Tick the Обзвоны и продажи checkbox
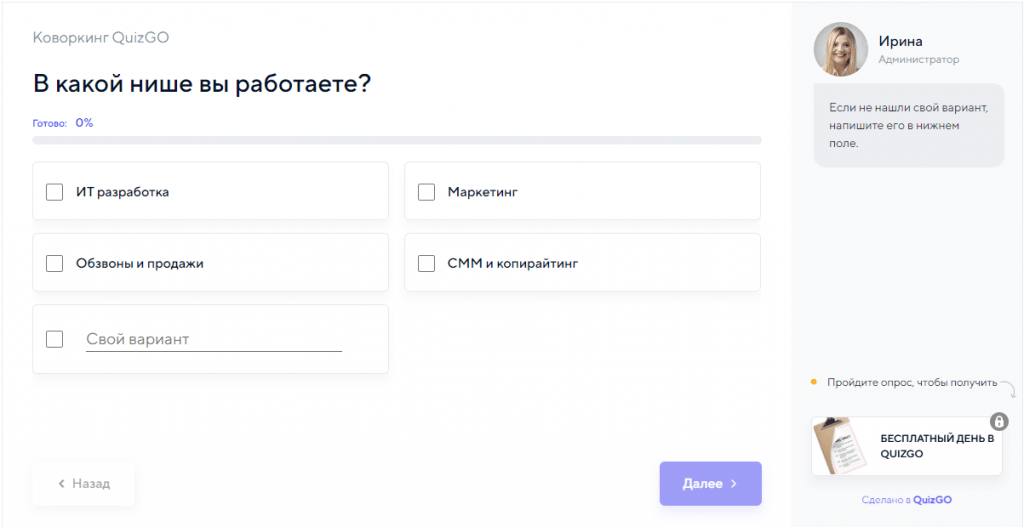The width and height of the screenshot is (1024, 527). 54,263
